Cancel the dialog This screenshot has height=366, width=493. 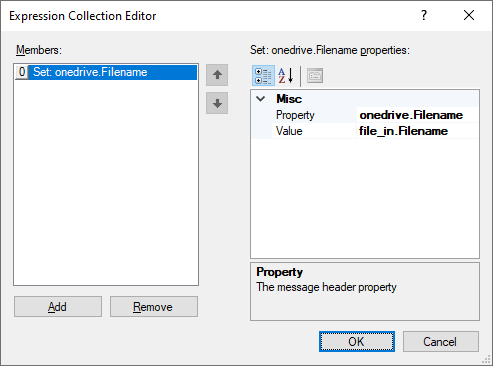tap(441, 342)
